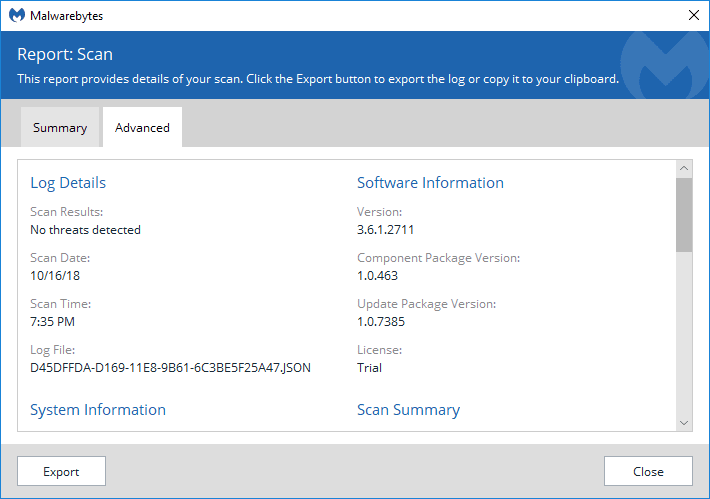Close the window with the X icon

tap(693, 15)
